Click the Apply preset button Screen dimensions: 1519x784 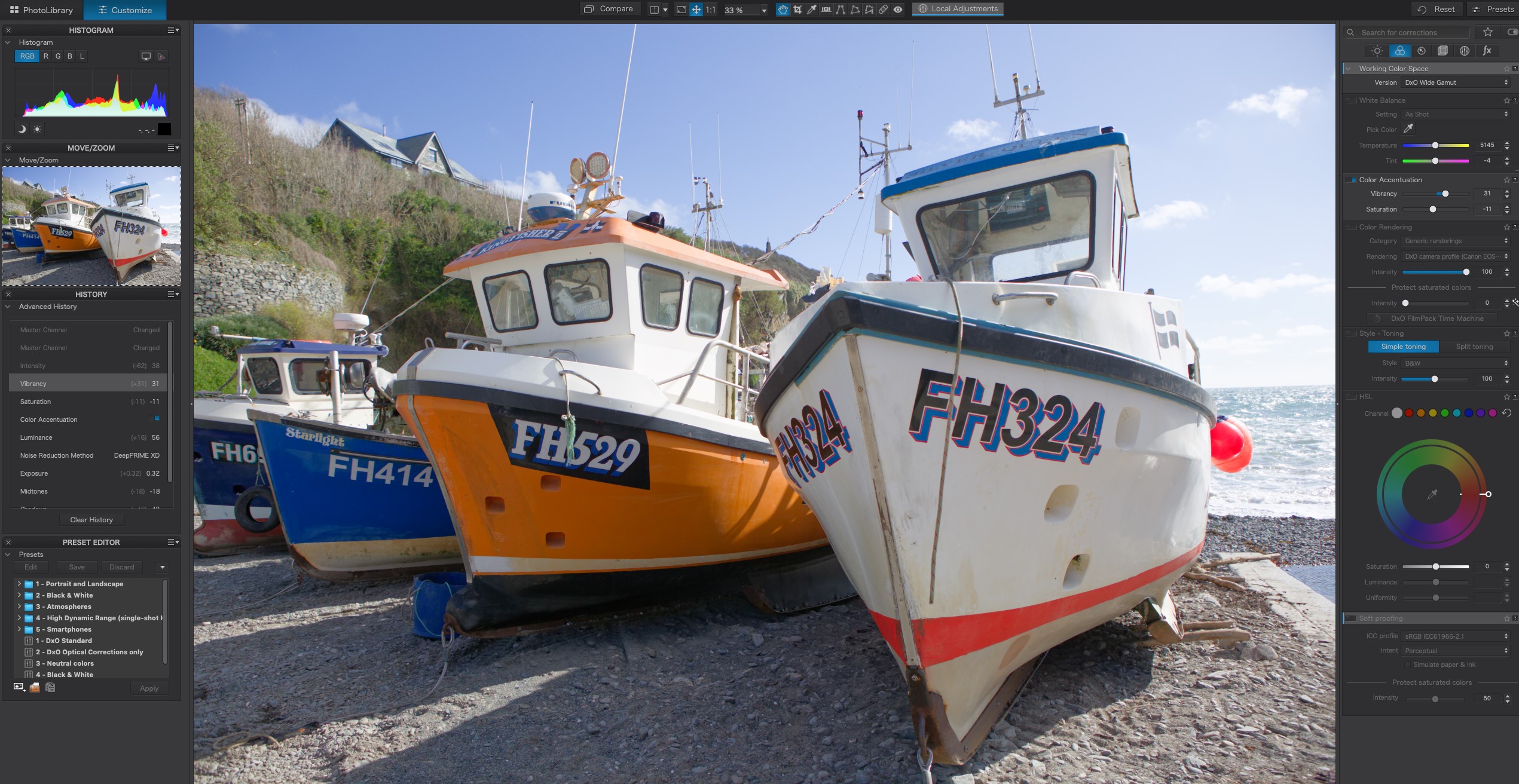(147, 688)
